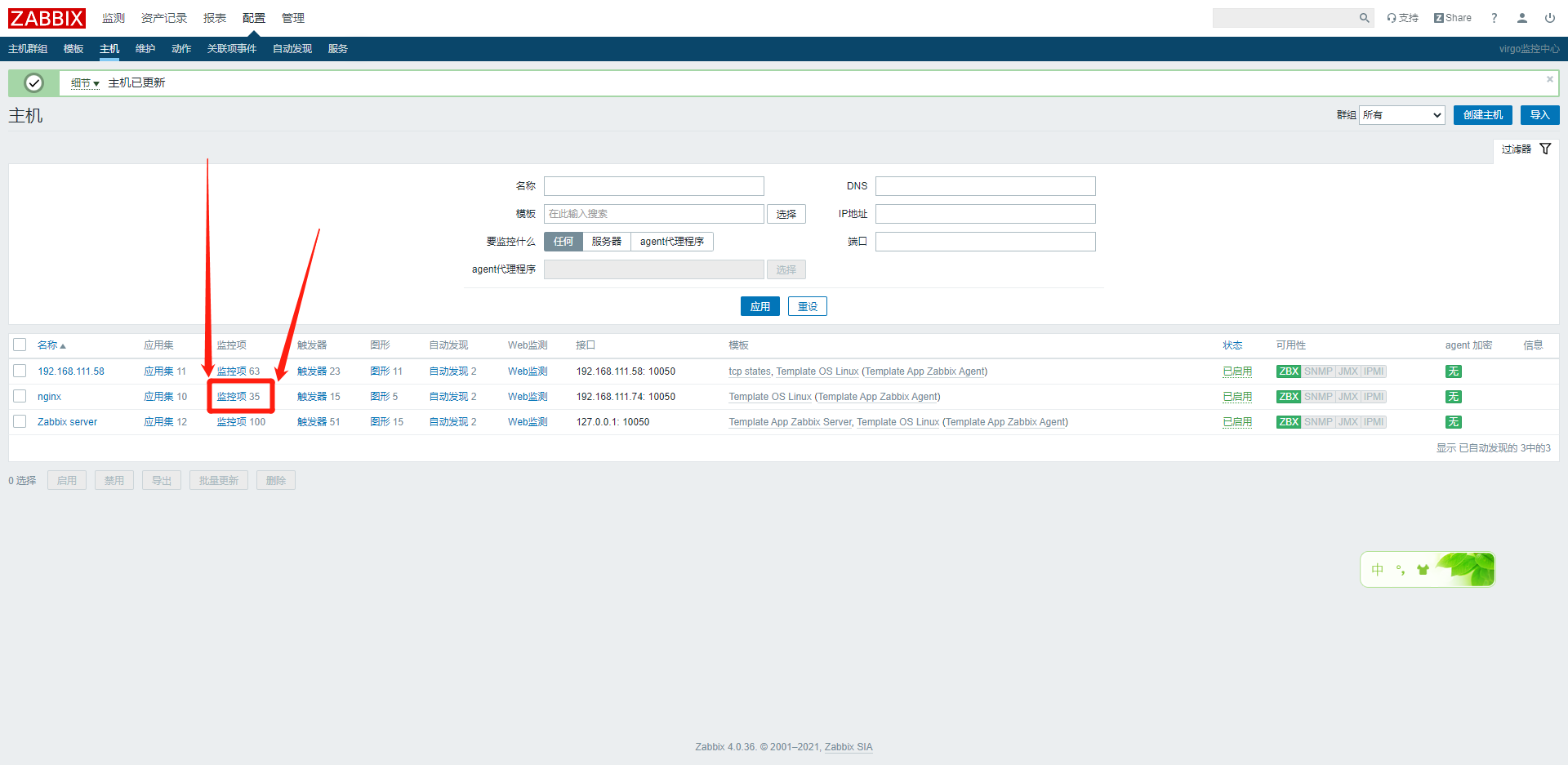Sort hosts by 状态 column

pyautogui.click(x=1232, y=345)
